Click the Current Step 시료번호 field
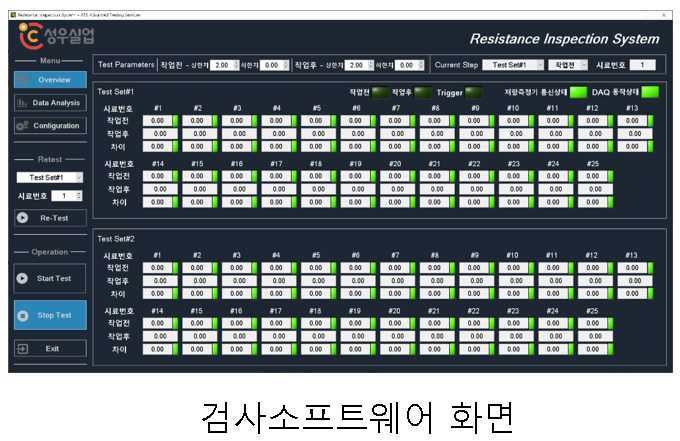This screenshot has height=441, width=680. (x=642, y=65)
